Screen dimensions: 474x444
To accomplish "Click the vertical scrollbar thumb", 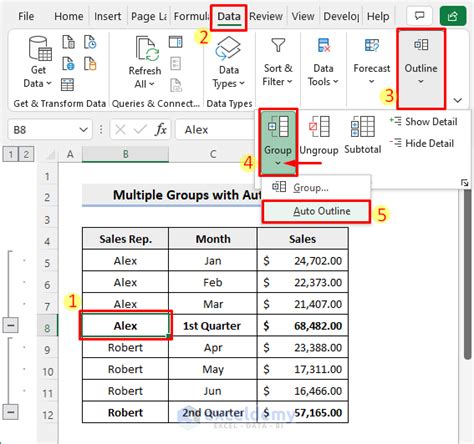I will (x=468, y=273).
